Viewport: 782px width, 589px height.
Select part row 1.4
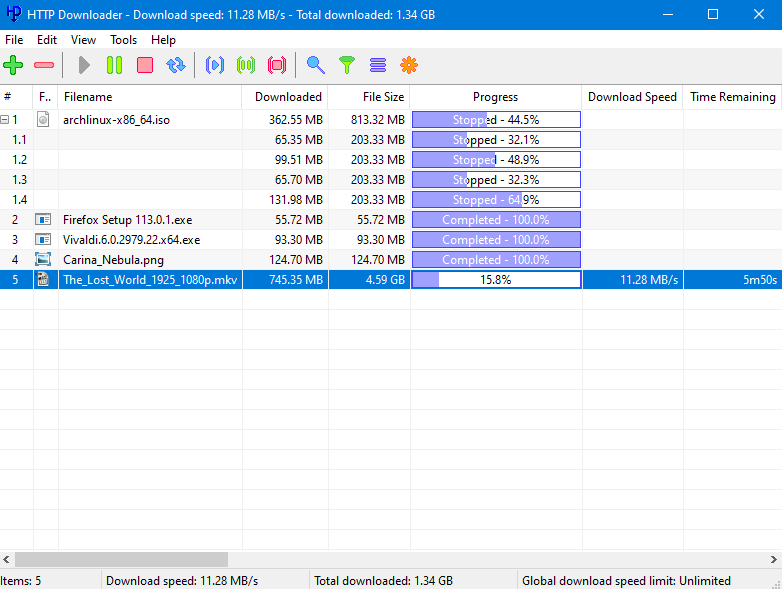coord(391,199)
